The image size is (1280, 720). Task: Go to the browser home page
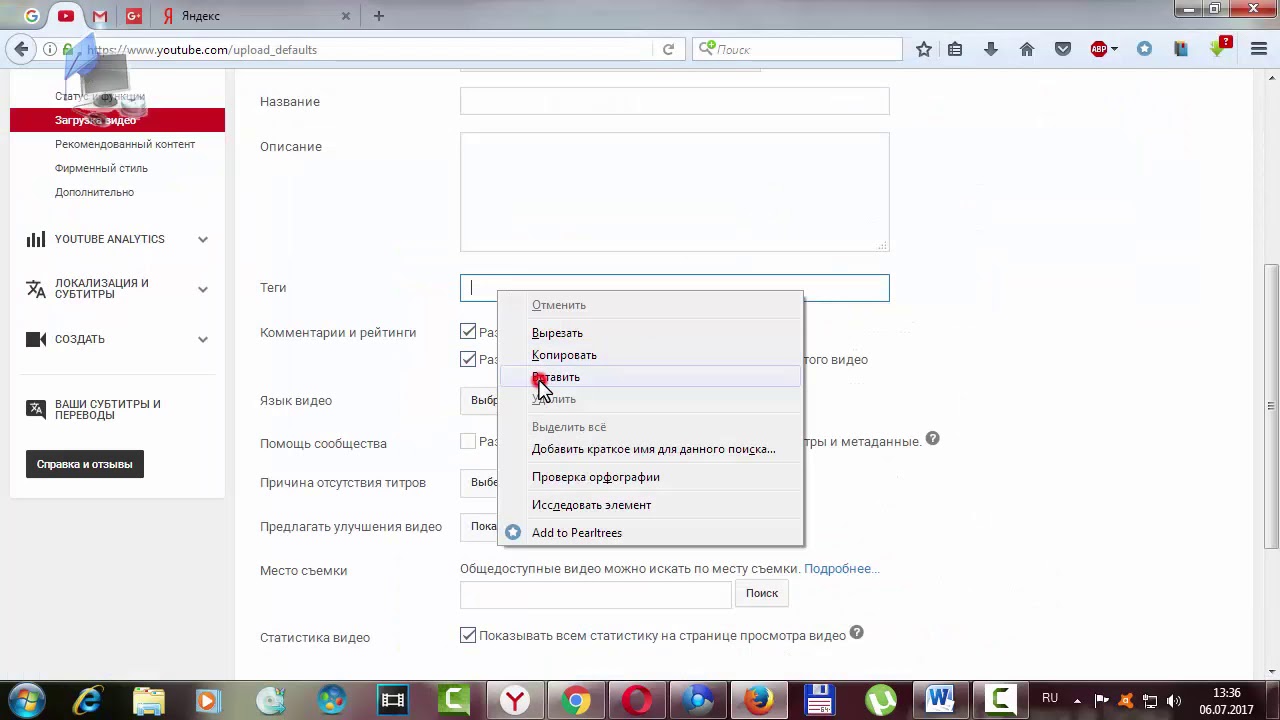1027,49
